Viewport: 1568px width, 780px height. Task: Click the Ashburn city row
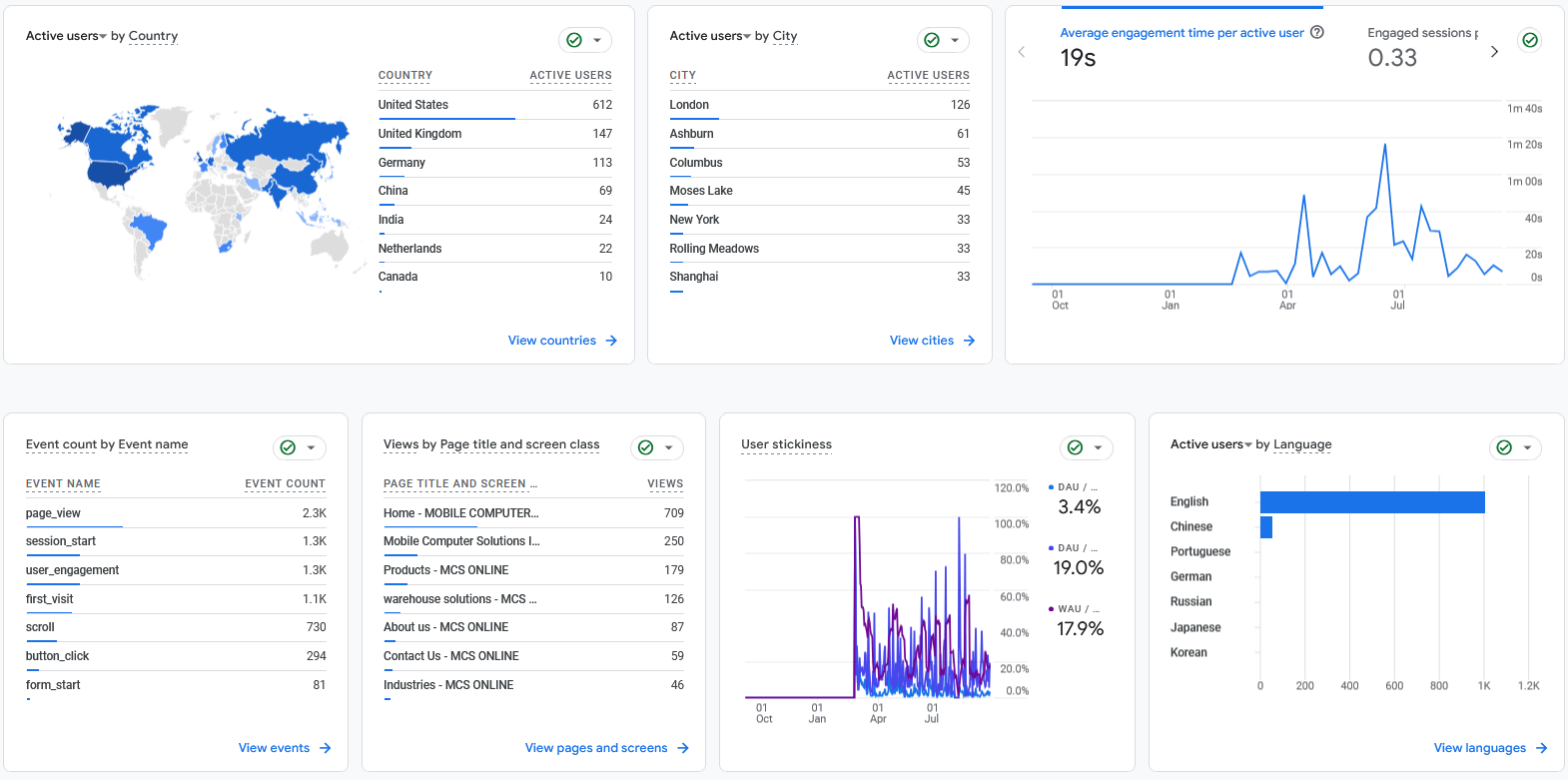tap(820, 134)
